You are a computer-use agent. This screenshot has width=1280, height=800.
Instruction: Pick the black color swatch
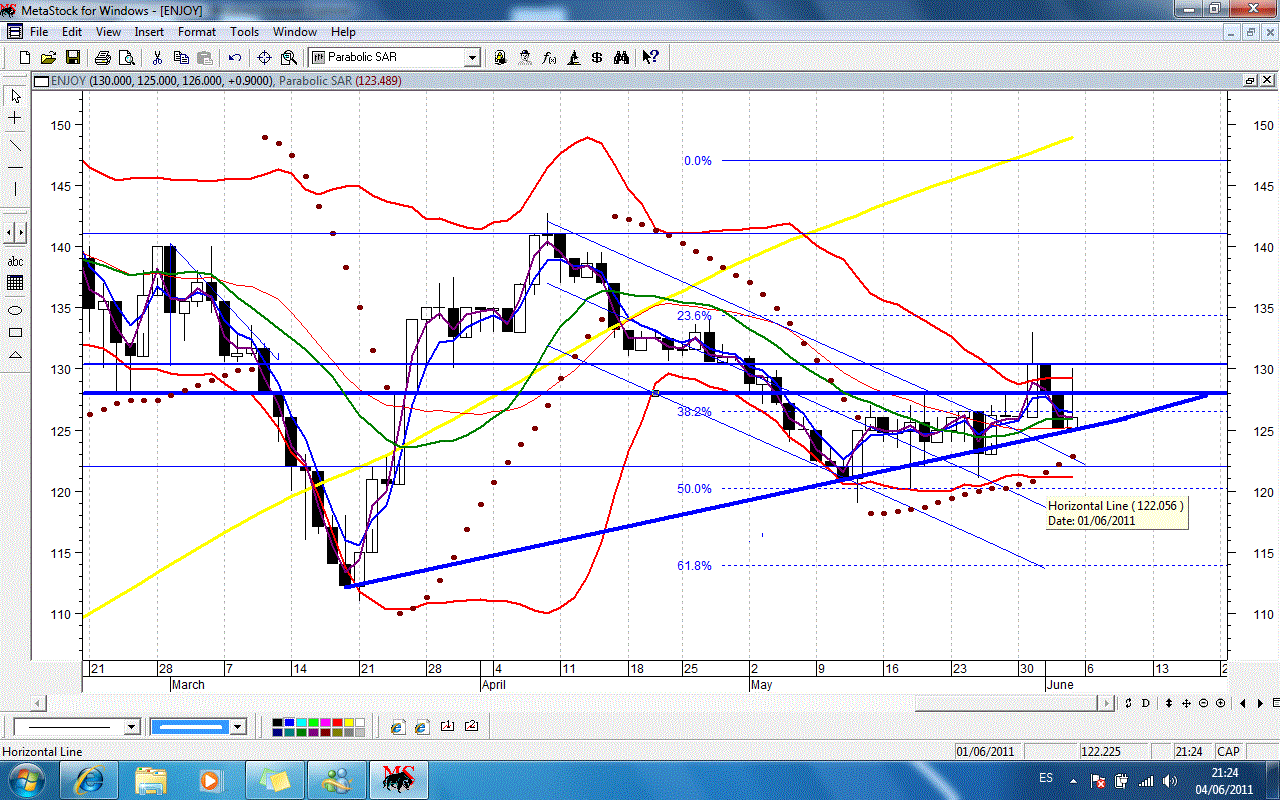[277, 722]
